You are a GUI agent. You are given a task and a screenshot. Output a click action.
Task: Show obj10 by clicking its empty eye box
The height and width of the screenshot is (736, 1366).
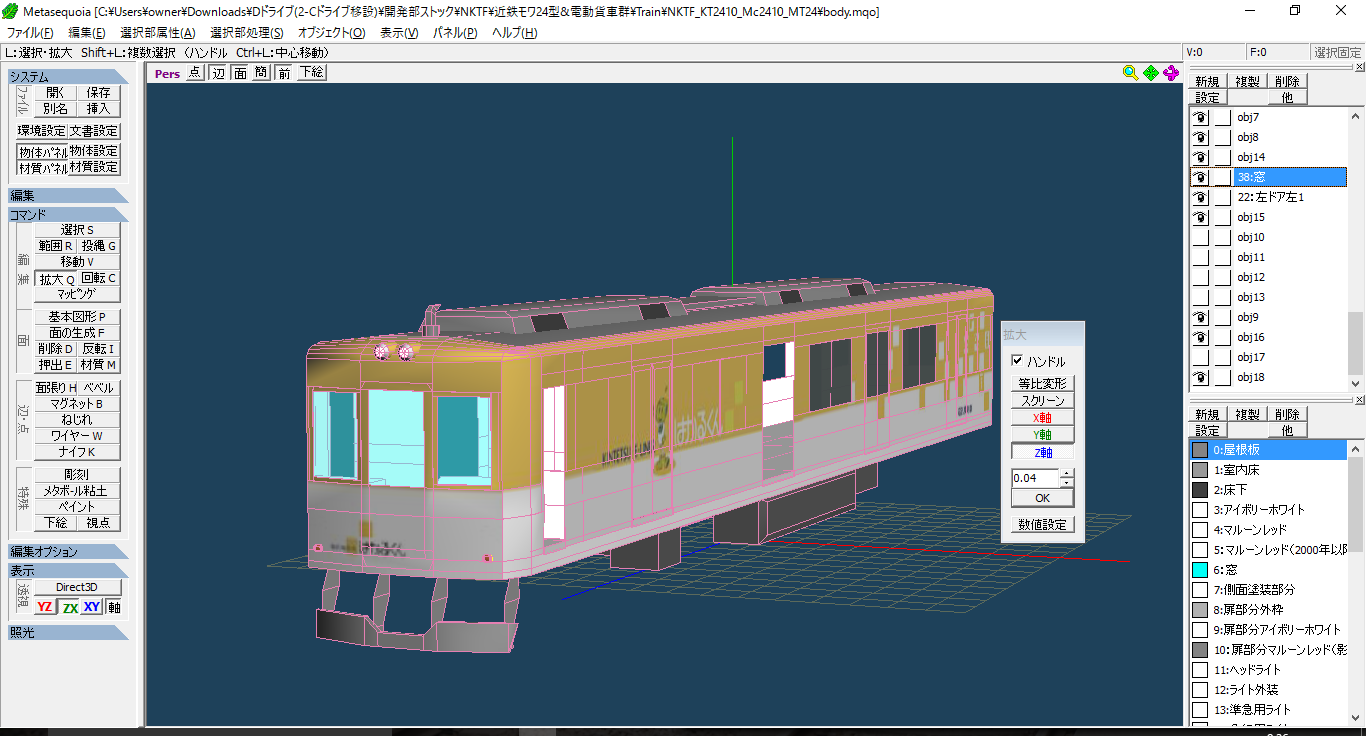[1200, 237]
